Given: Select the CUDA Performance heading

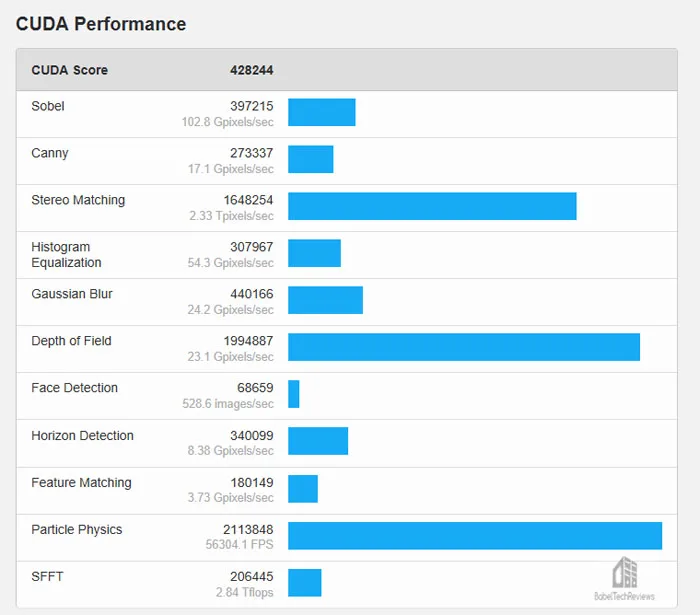Looking at the screenshot, I should click(x=101, y=24).
